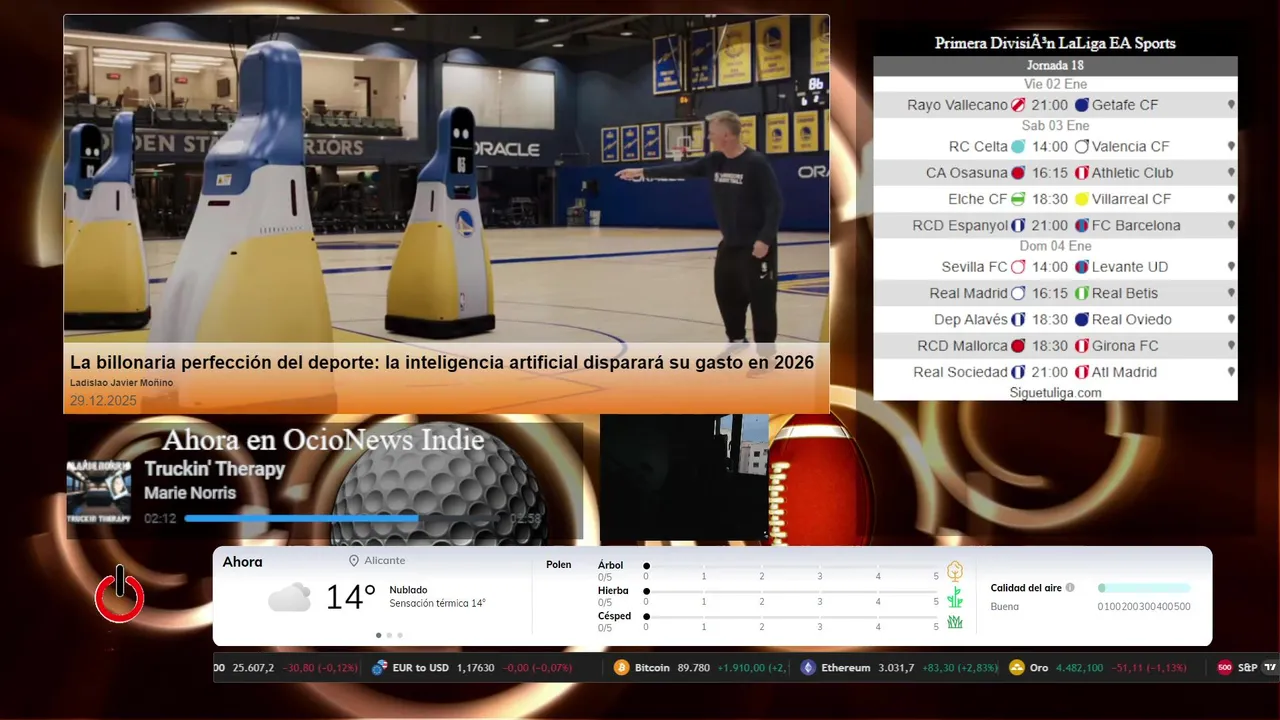Image resolution: width=1280 pixels, height=720 pixels.
Task: Click the cloudy weather icon
Action: [x=289, y=598]
